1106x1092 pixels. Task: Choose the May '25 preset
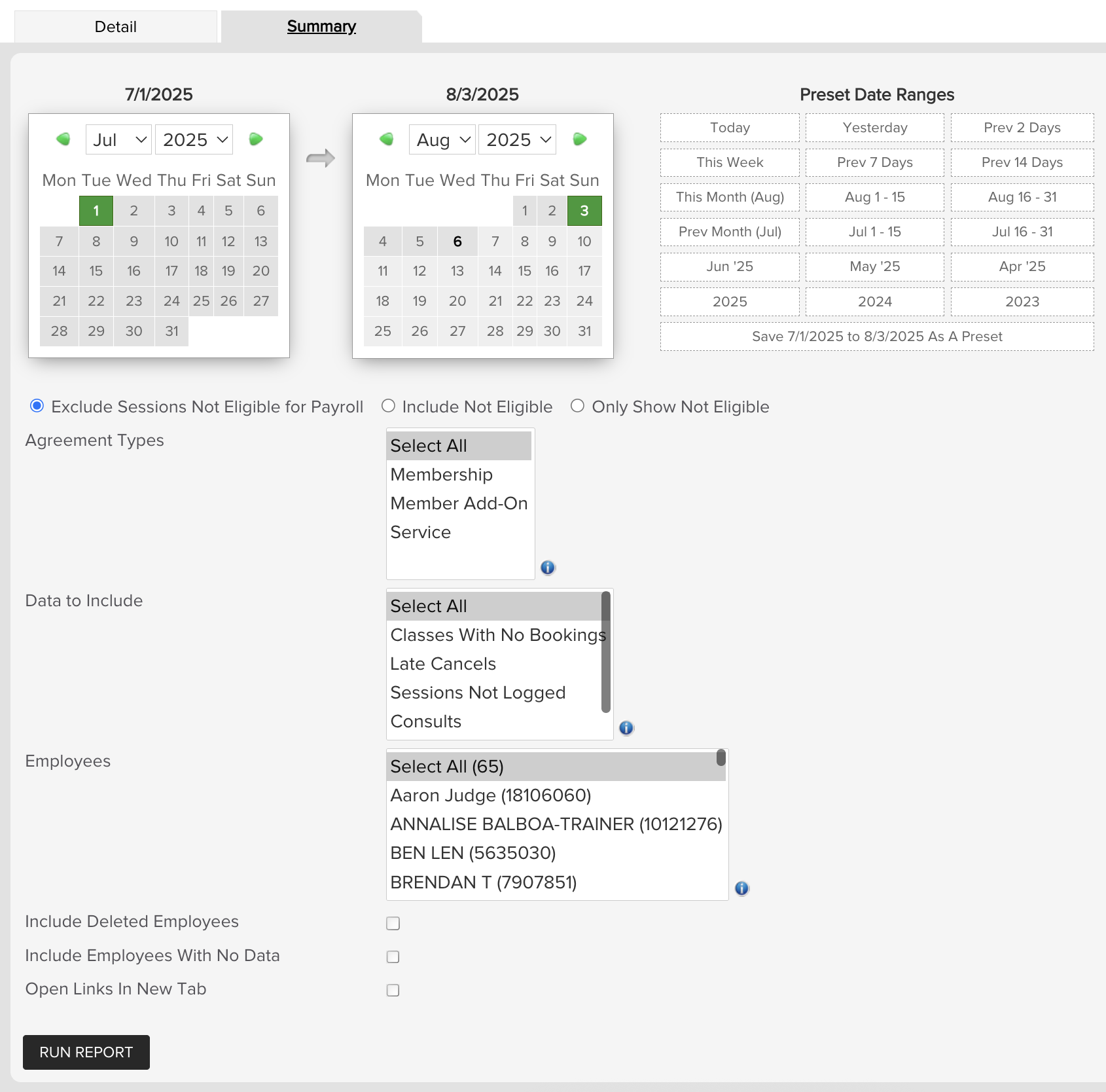[875, 266]
